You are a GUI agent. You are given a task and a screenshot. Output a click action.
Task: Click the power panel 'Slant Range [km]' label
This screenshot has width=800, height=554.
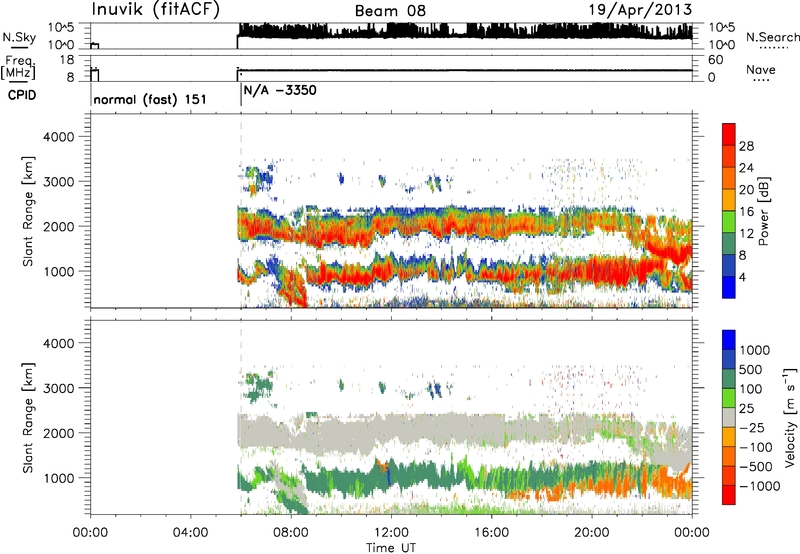click(28, 211)
